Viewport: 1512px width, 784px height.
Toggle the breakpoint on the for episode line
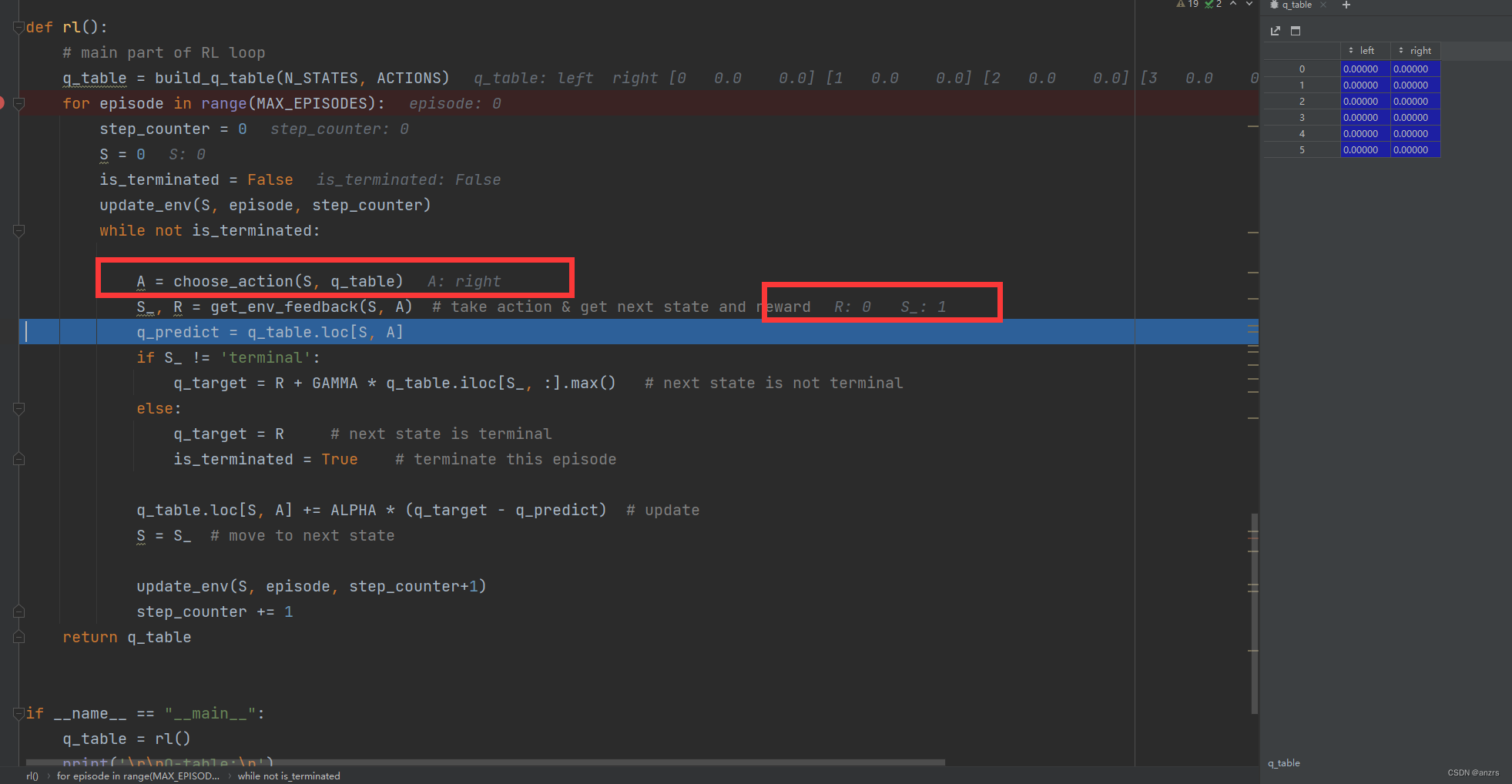tap(4, 102)
